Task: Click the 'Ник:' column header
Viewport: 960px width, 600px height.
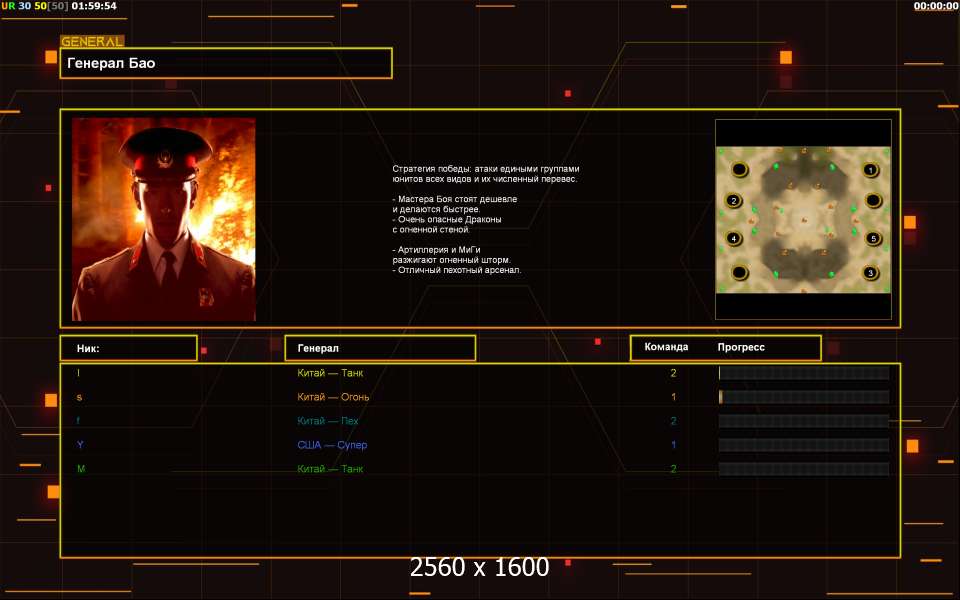Action: point(128,348)
